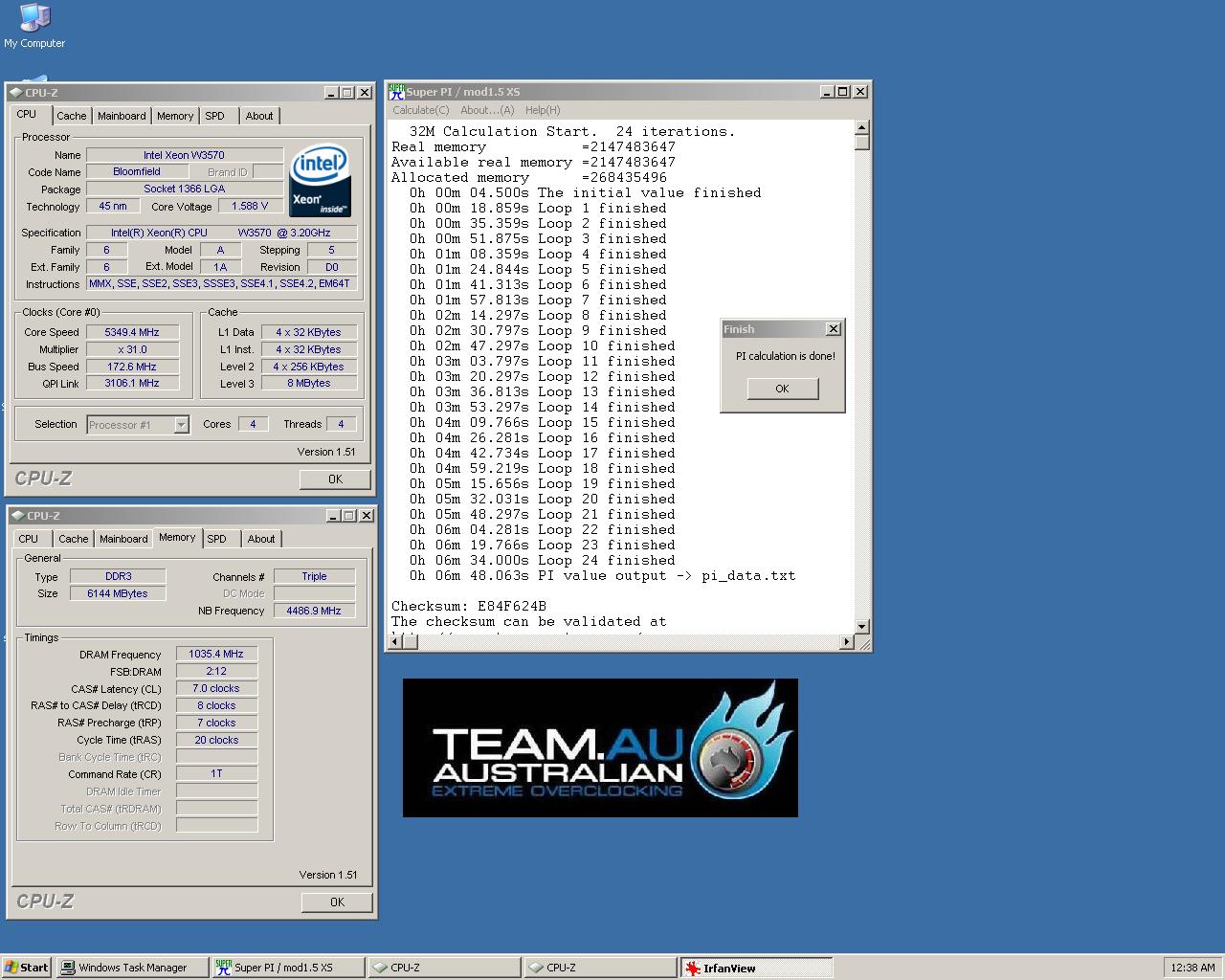Click the memory Size value 6144 MBytes
The image size is (1225, 980).
click(118, 594)
